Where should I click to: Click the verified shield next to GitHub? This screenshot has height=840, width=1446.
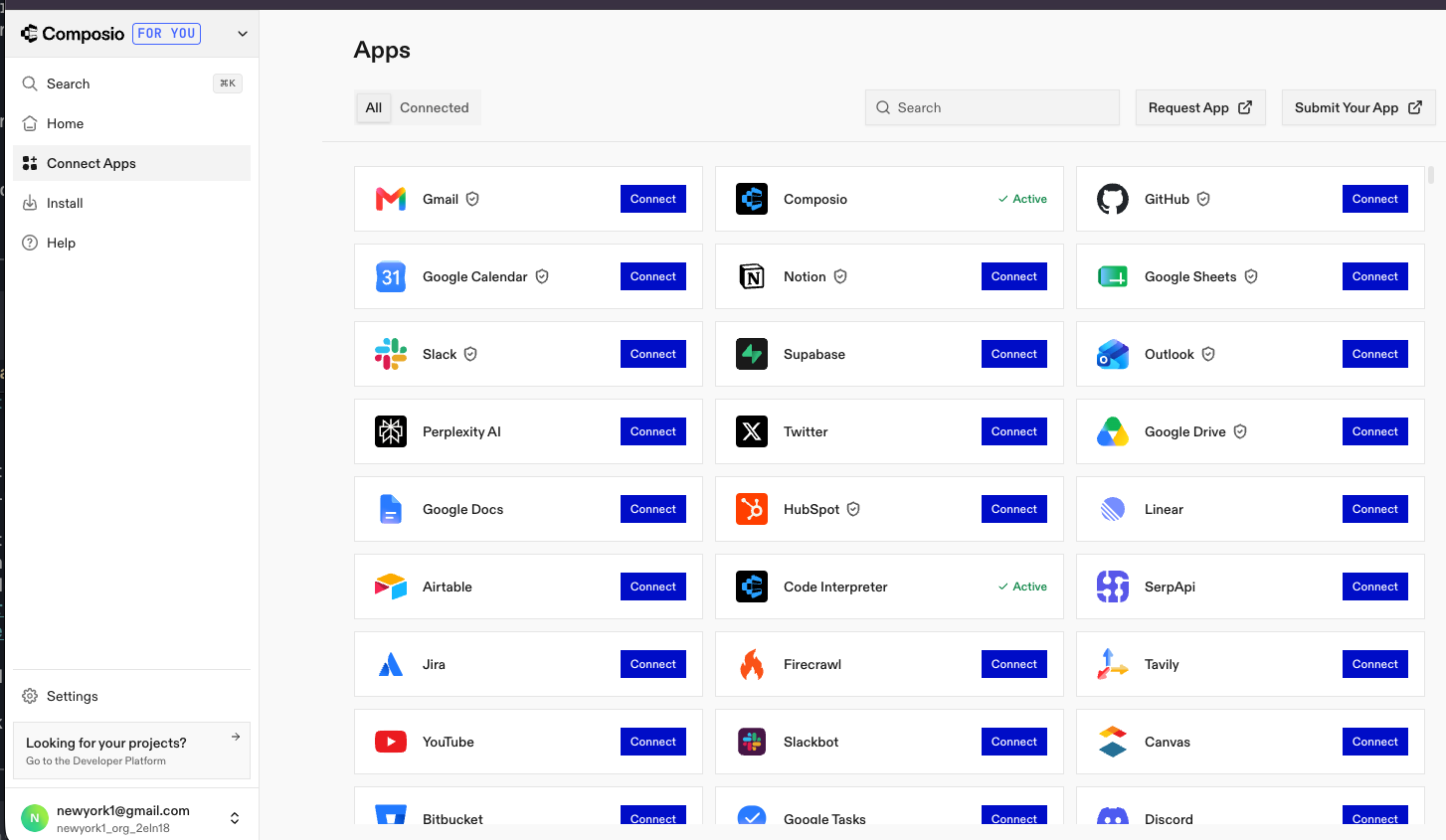point(1203,199)
